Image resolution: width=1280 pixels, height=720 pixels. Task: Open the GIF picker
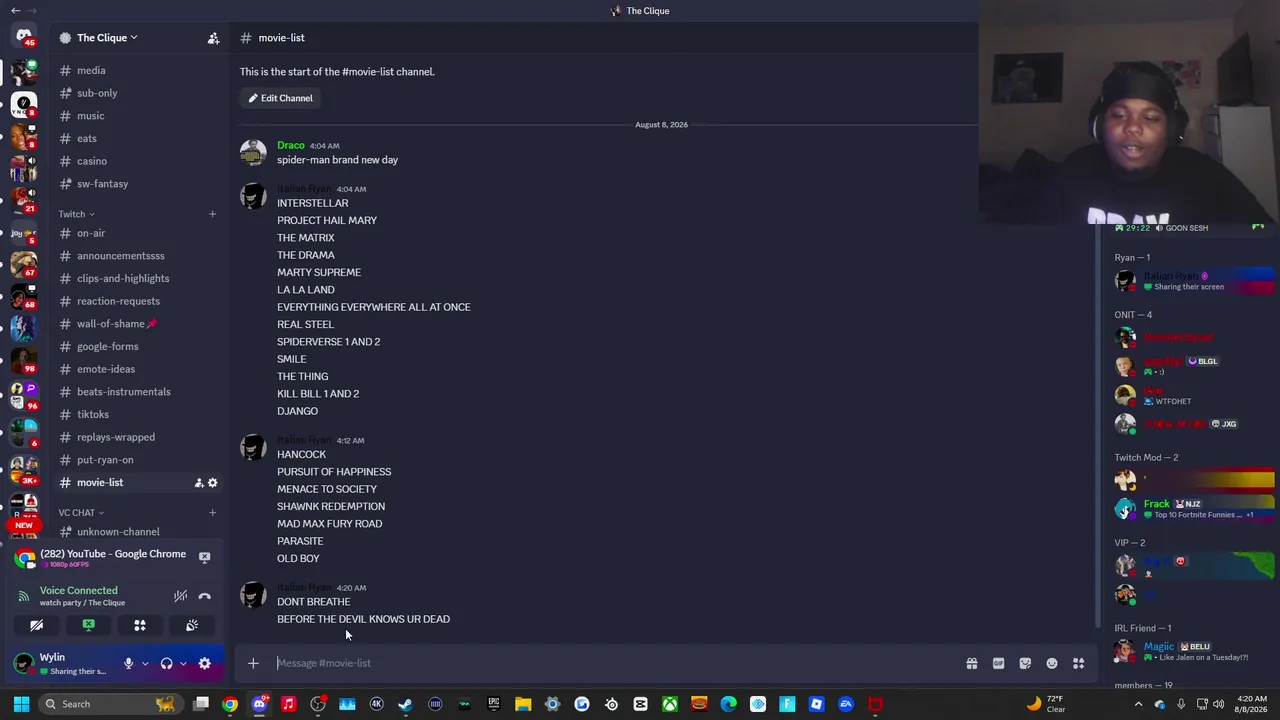998,663
